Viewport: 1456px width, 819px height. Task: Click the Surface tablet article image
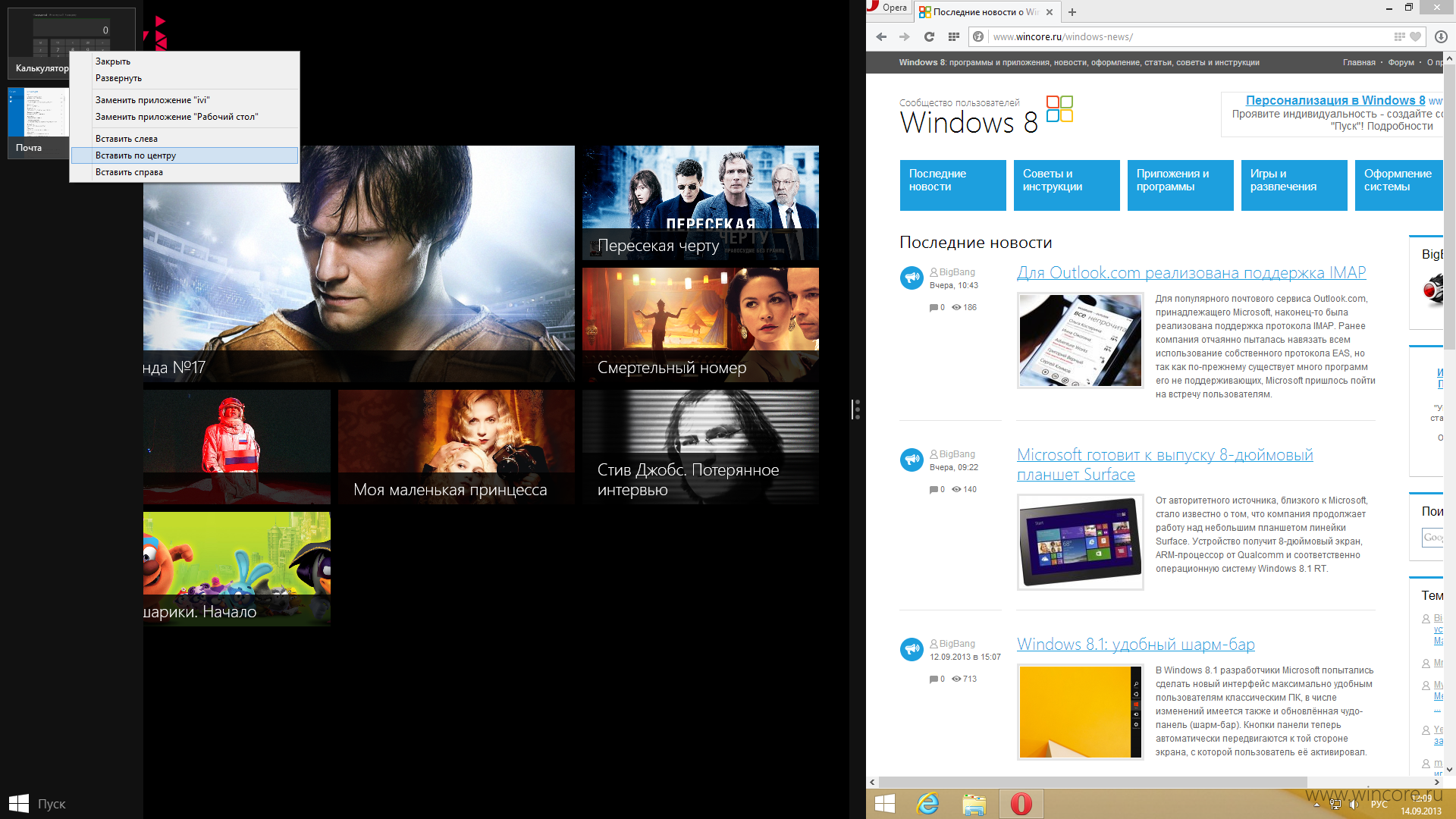coord(1080,541)
